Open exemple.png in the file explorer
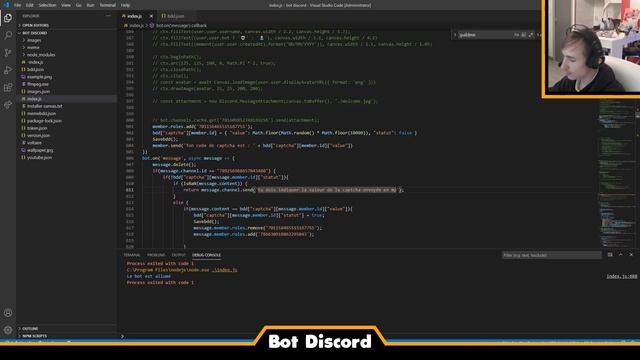 pyautogui.click(x=39, y=77)
